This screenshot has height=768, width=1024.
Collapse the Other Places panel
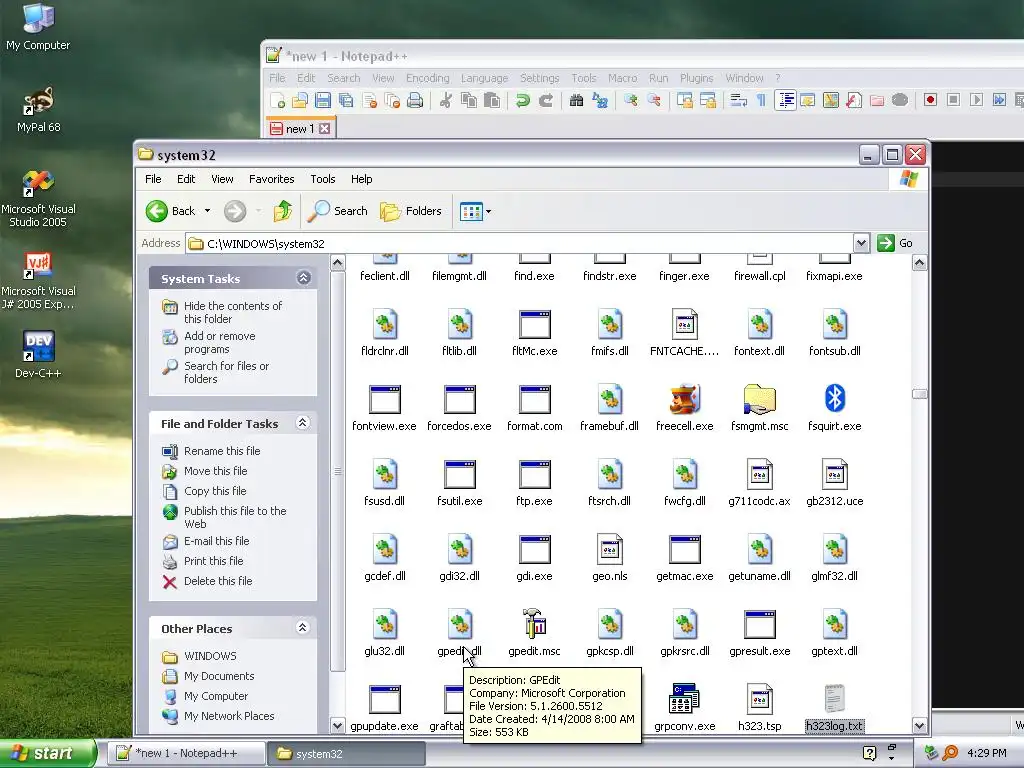[302, 628]
